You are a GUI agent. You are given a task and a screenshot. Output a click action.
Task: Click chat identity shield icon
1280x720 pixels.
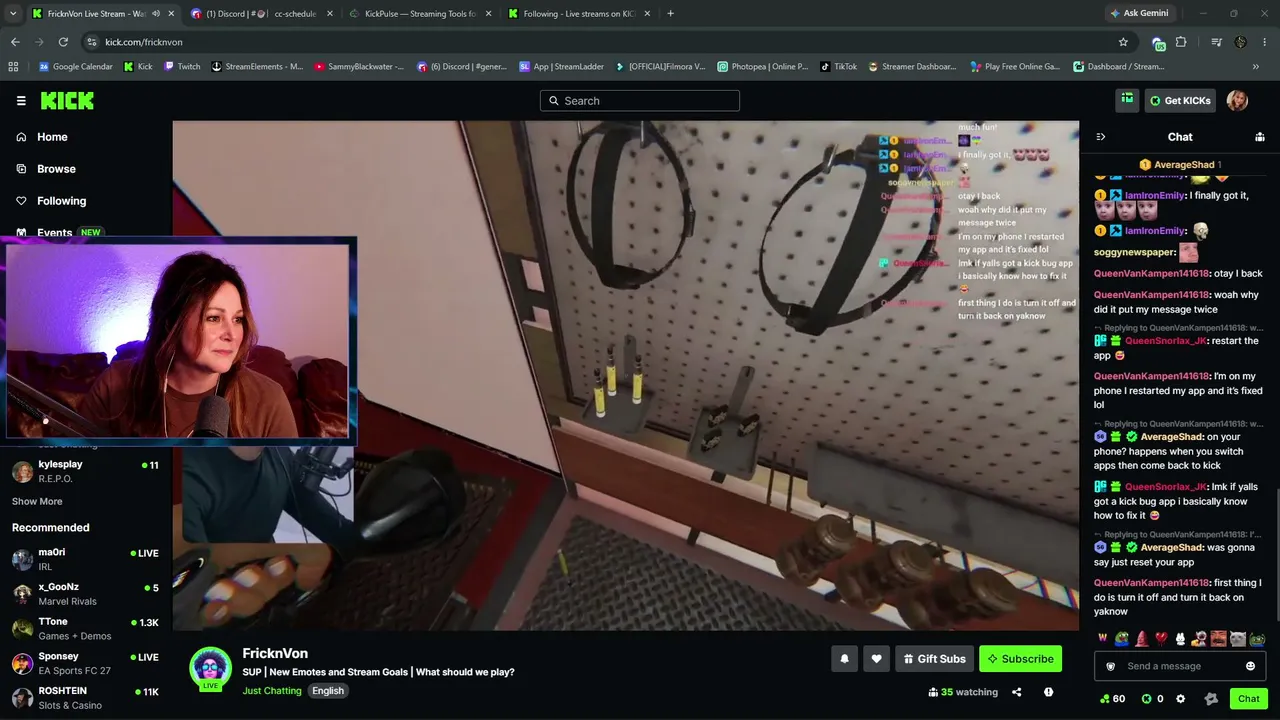(x=1110, y=666)
